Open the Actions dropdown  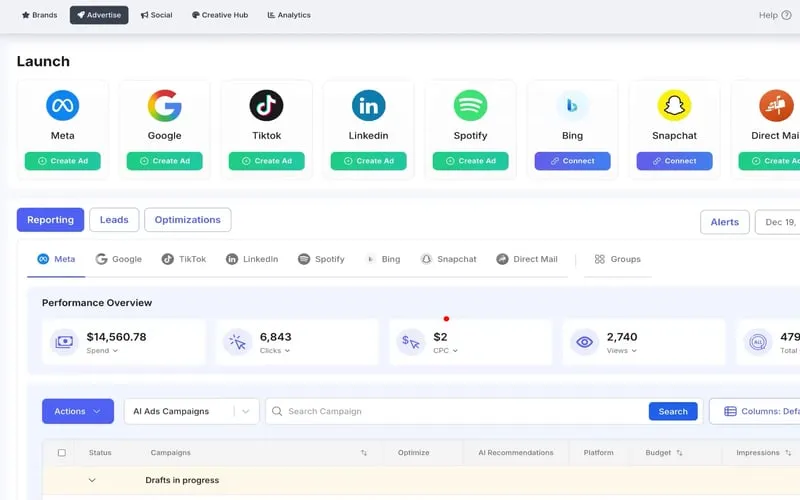78,411
